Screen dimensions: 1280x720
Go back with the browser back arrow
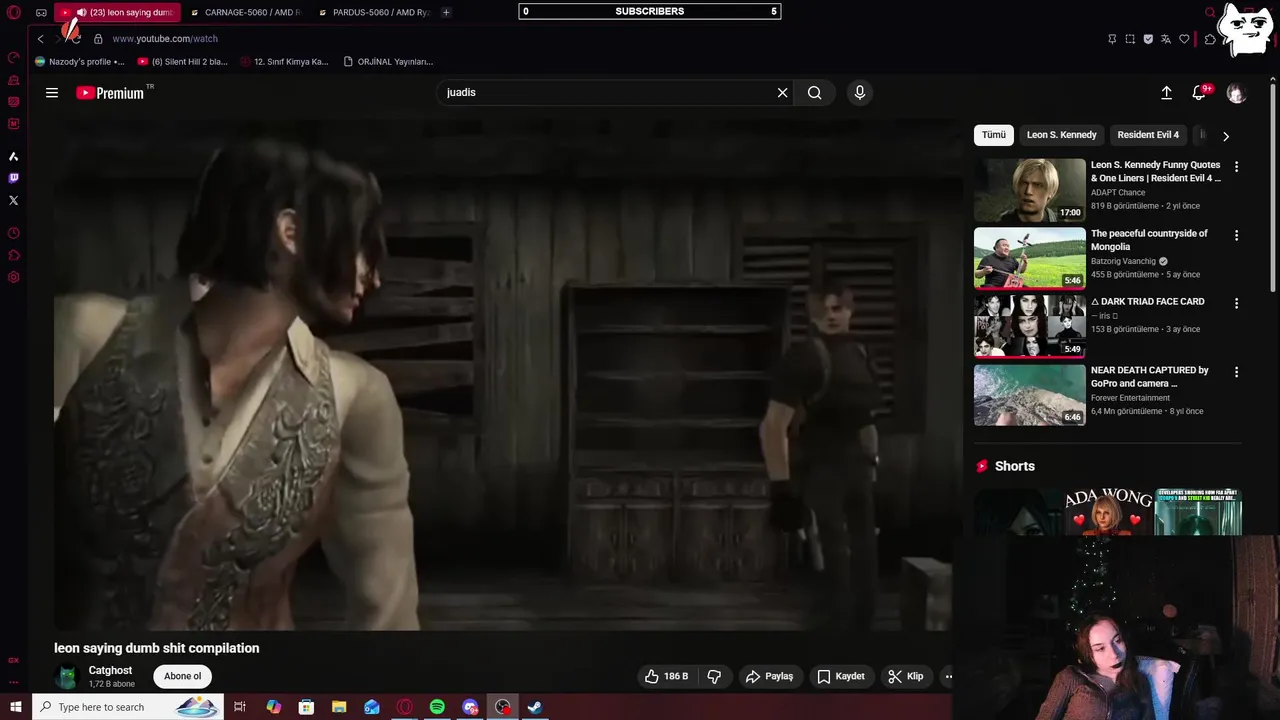pyautogui.click(x=40, y=39)
